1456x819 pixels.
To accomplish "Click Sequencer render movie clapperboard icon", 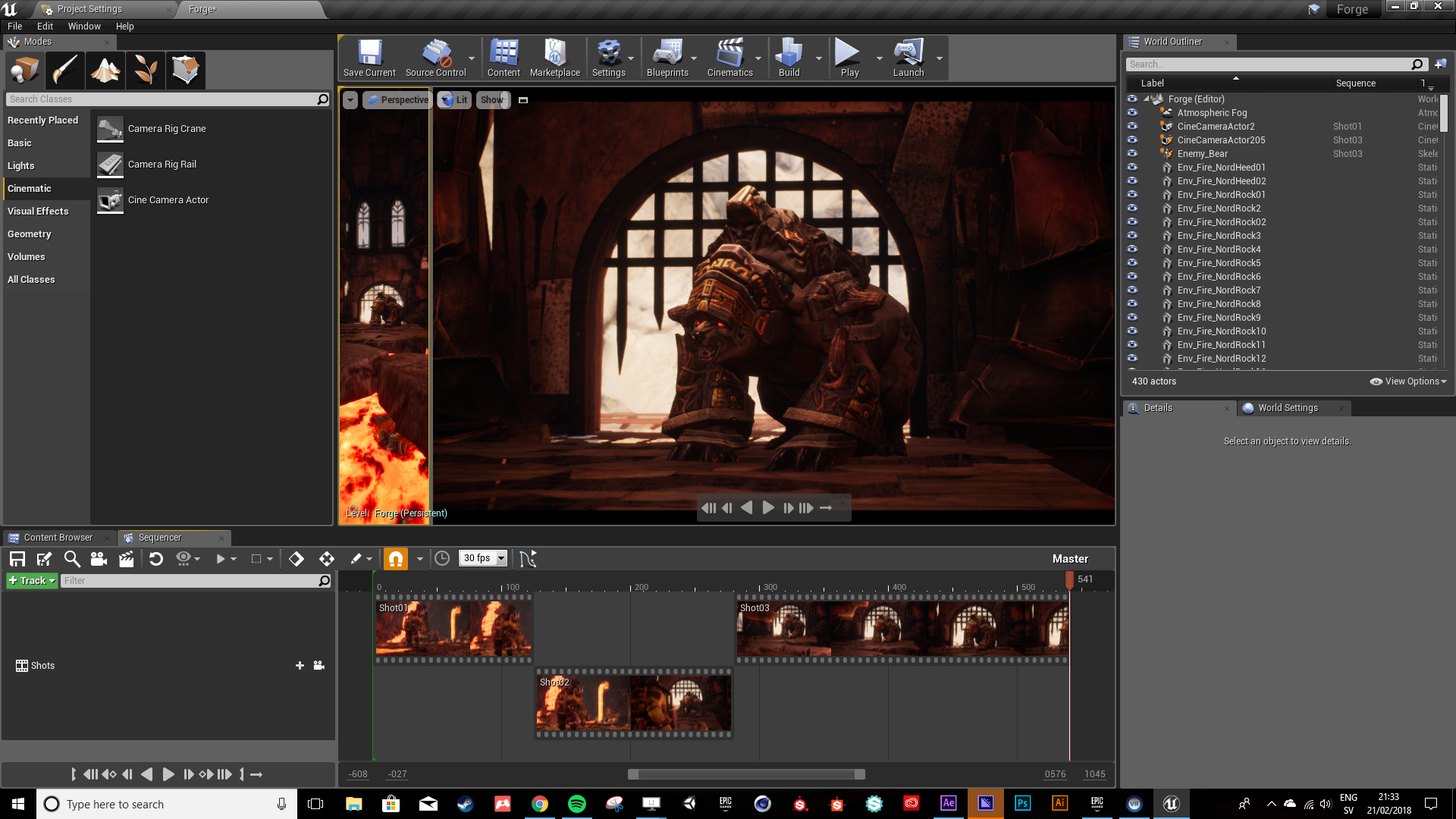I will point(126,559).
